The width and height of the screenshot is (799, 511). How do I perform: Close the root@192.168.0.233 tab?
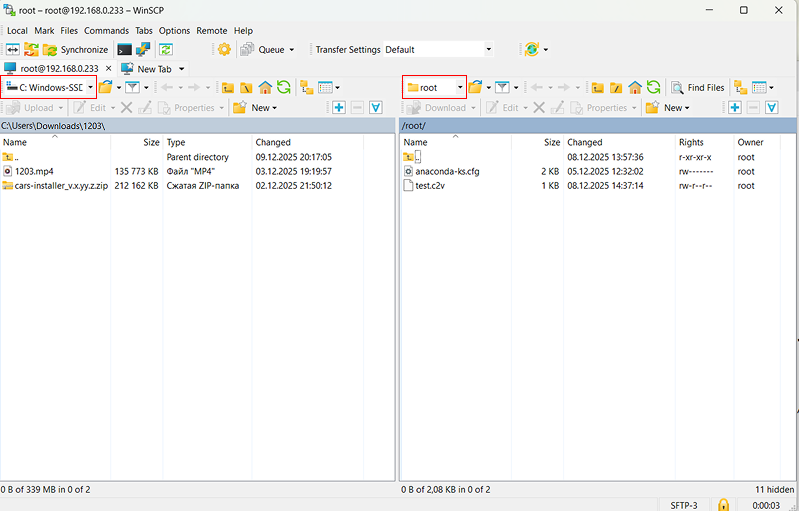(109, 68)
